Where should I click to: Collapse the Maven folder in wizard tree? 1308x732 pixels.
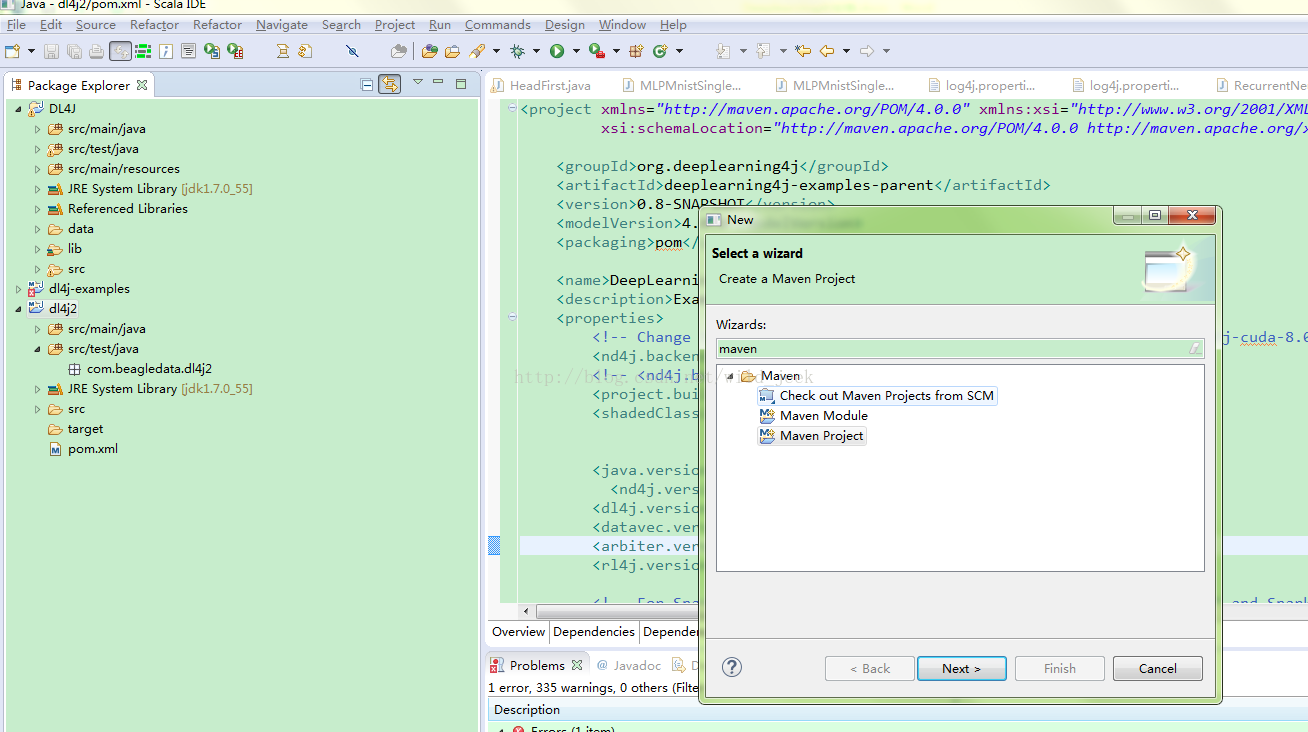pos(730,376)
